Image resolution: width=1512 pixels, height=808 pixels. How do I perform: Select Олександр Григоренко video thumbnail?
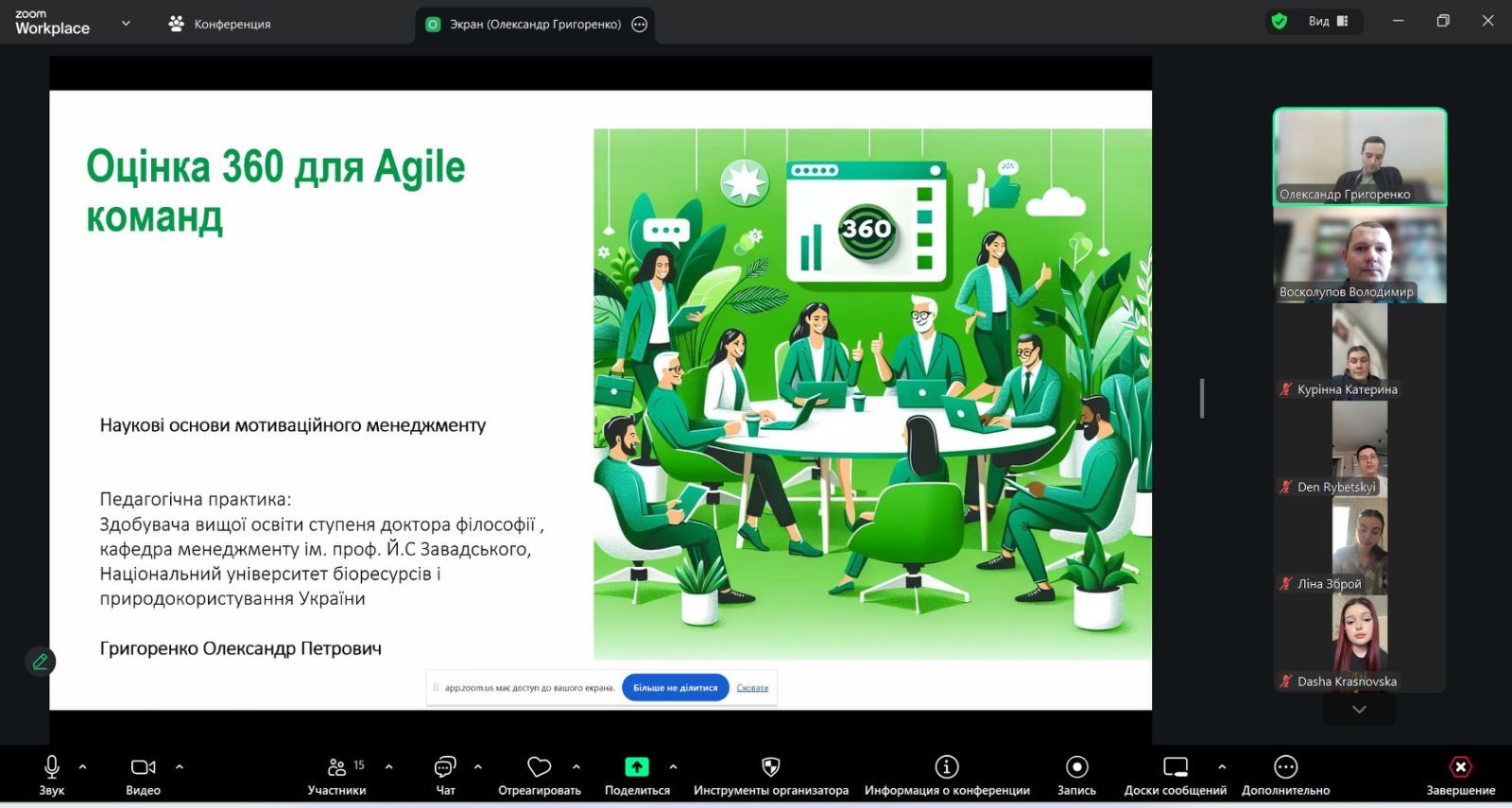[x=1360, y=157]
